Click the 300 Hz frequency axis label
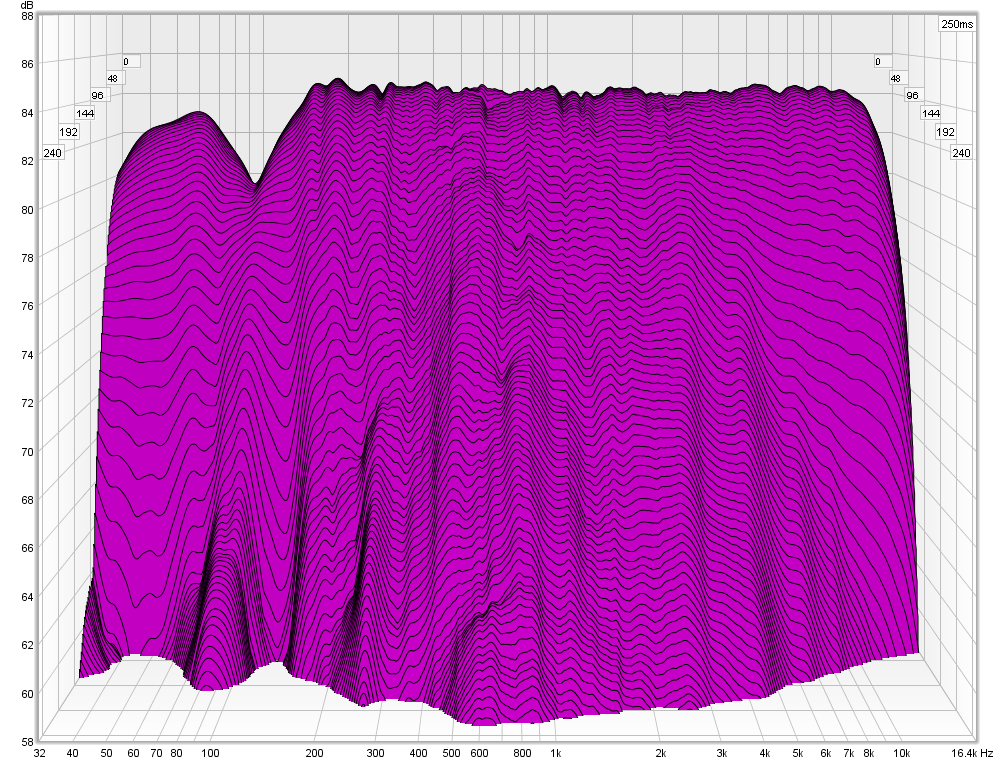Viewport: 995px width, 763px height. click(375, 753)
